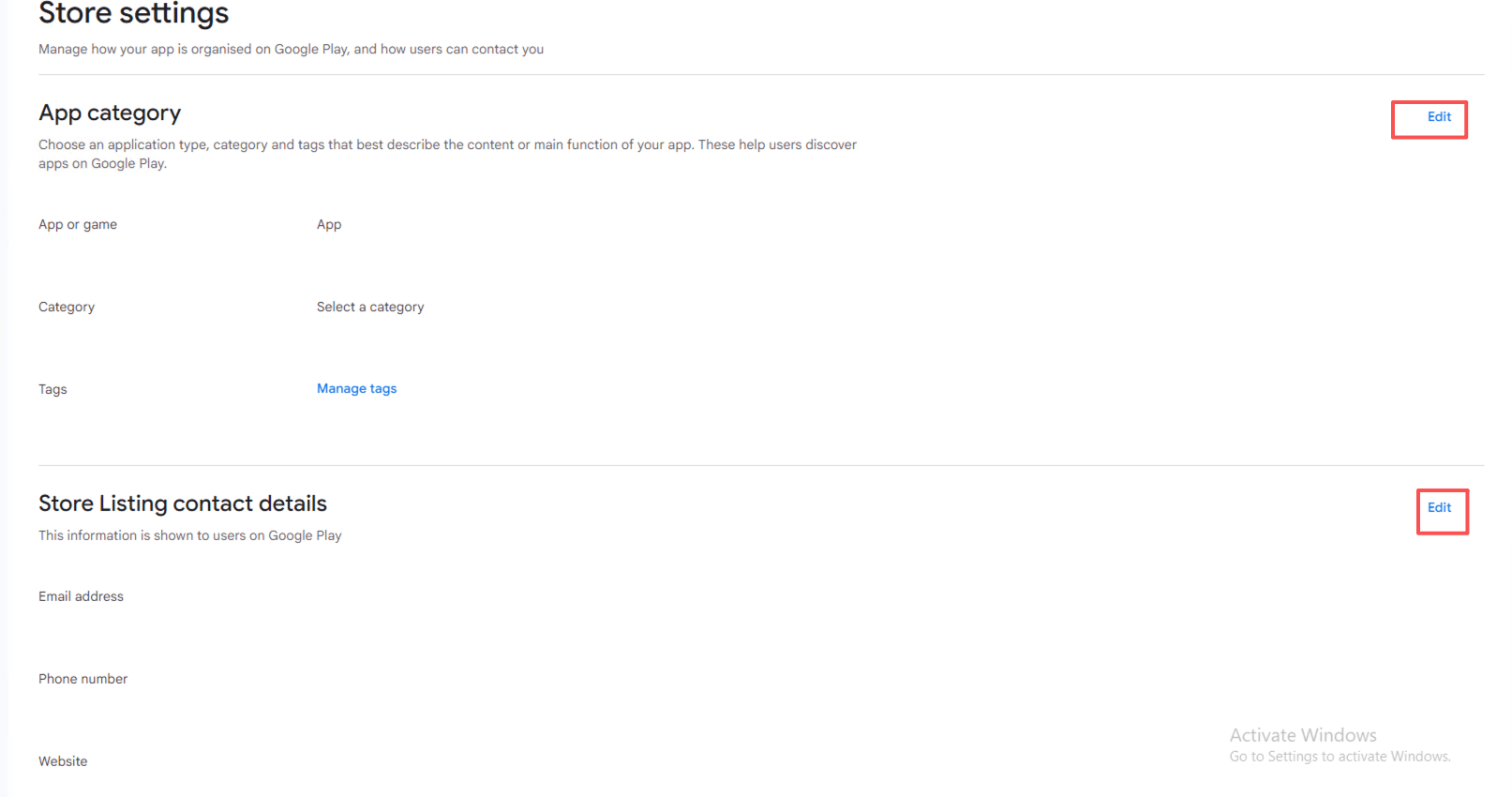Click 'Go to Settings to activate Windows' text
Screen dimensions: 1512x797
click(1340, 757)
